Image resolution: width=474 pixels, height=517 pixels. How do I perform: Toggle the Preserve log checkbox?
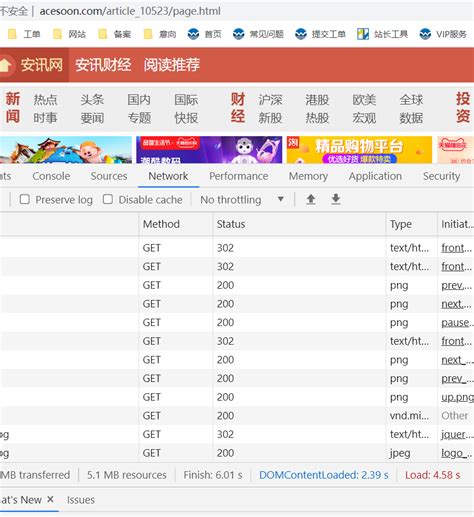(x=25, y=199)
